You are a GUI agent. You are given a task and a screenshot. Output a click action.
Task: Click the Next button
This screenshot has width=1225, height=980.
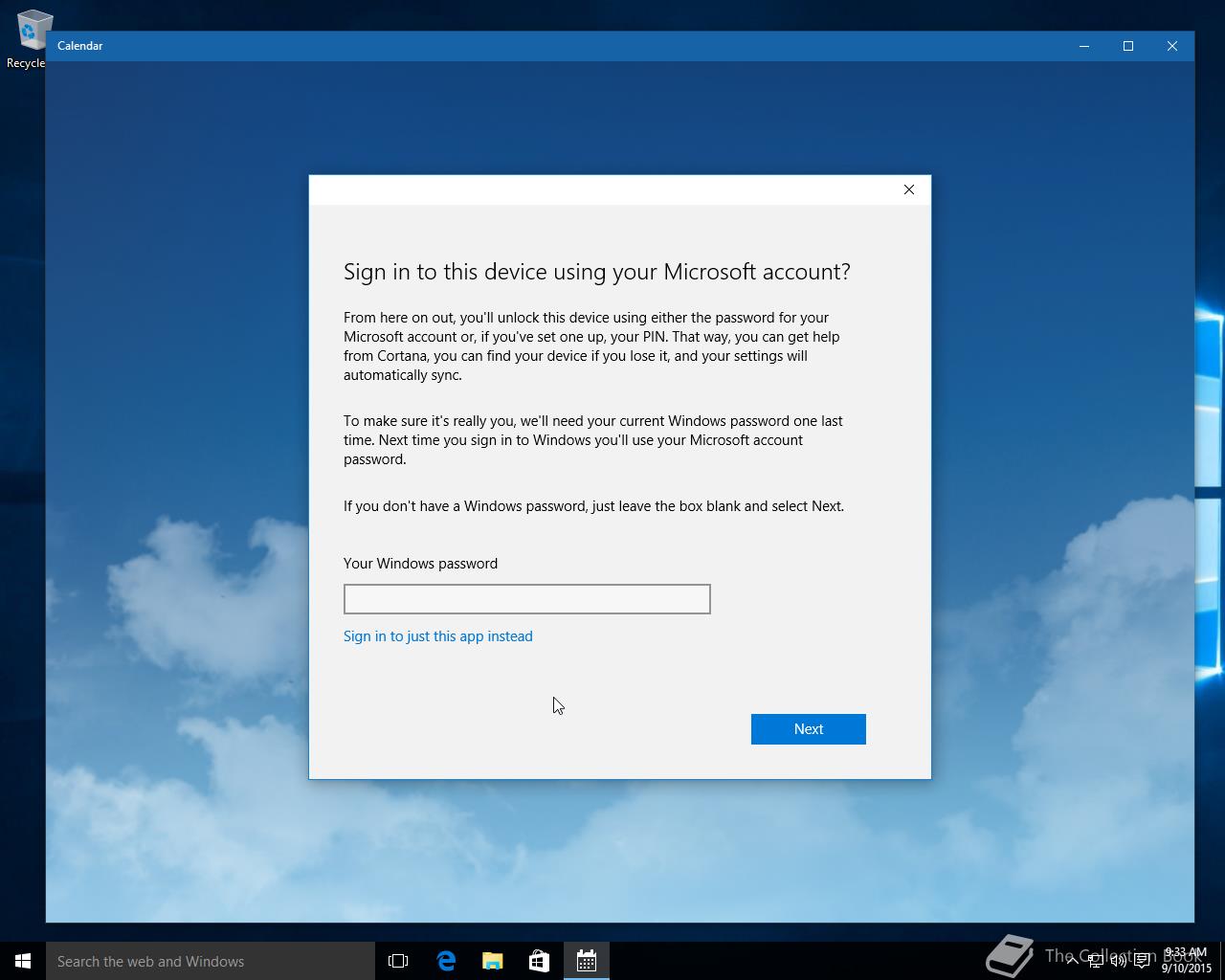click(808, 729)
